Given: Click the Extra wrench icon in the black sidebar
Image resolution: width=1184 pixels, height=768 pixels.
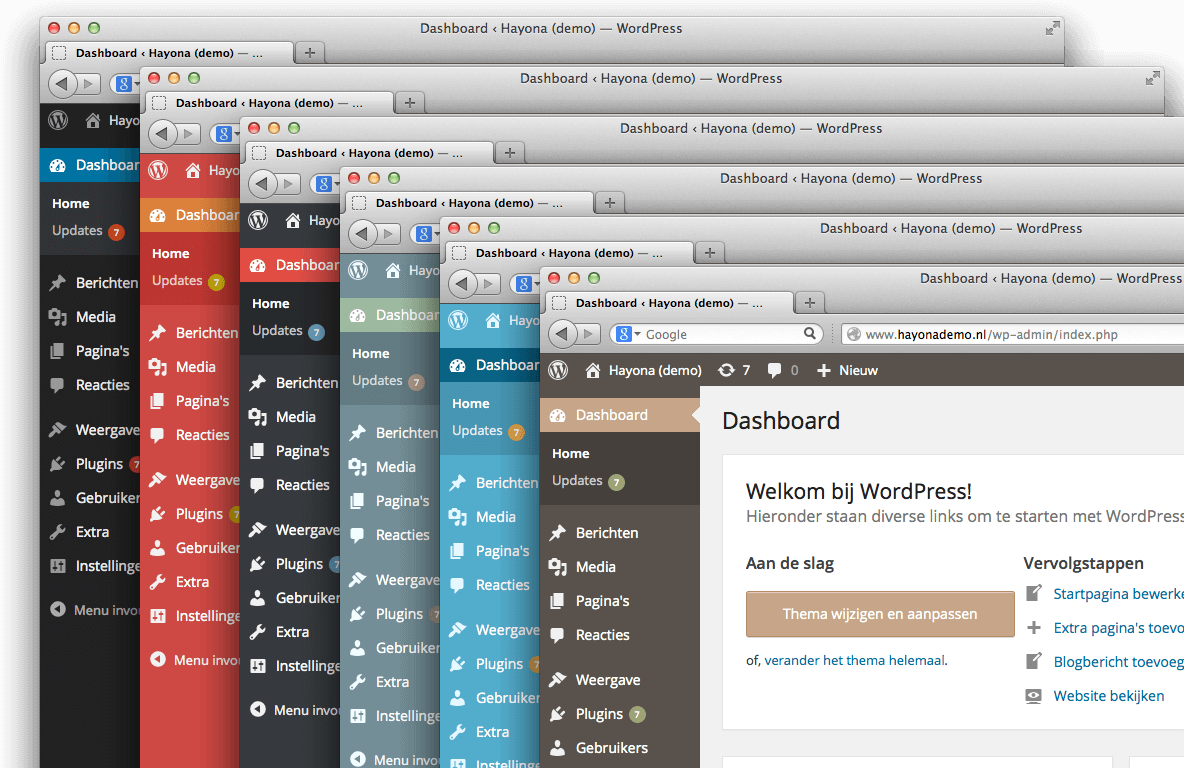Looking at the screenshot, I should pyautogui.click(x=57, y=532).
